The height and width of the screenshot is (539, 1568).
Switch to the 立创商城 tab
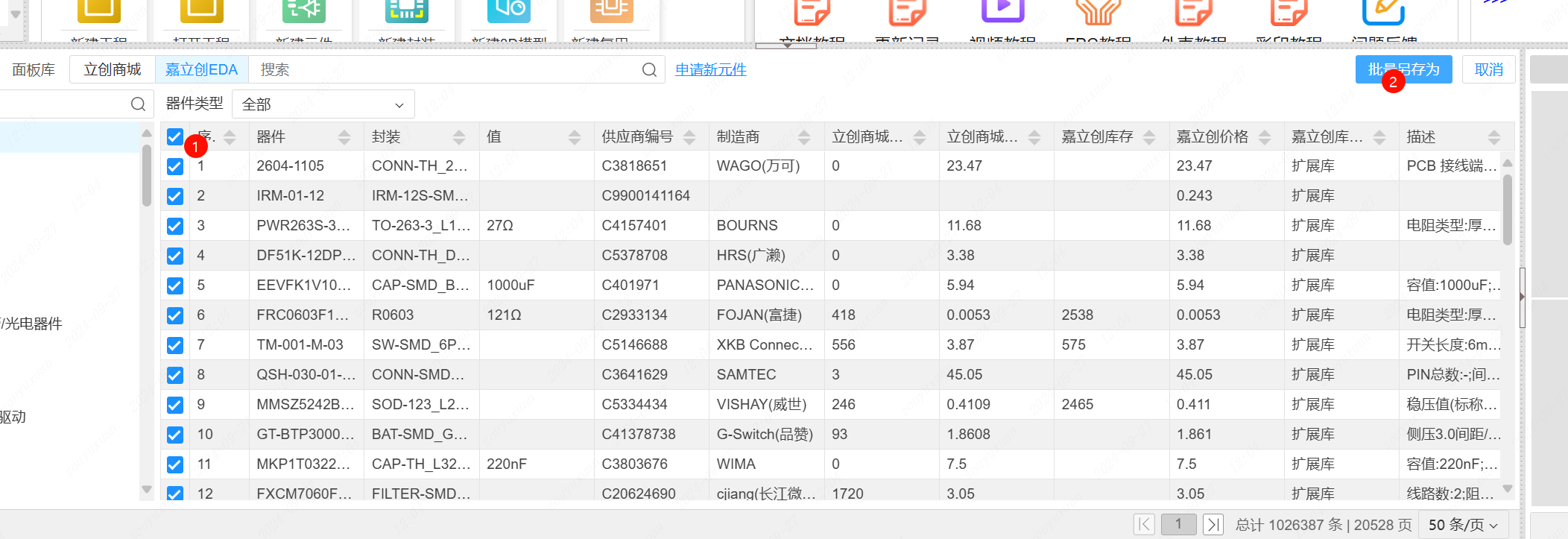(113, 69)
